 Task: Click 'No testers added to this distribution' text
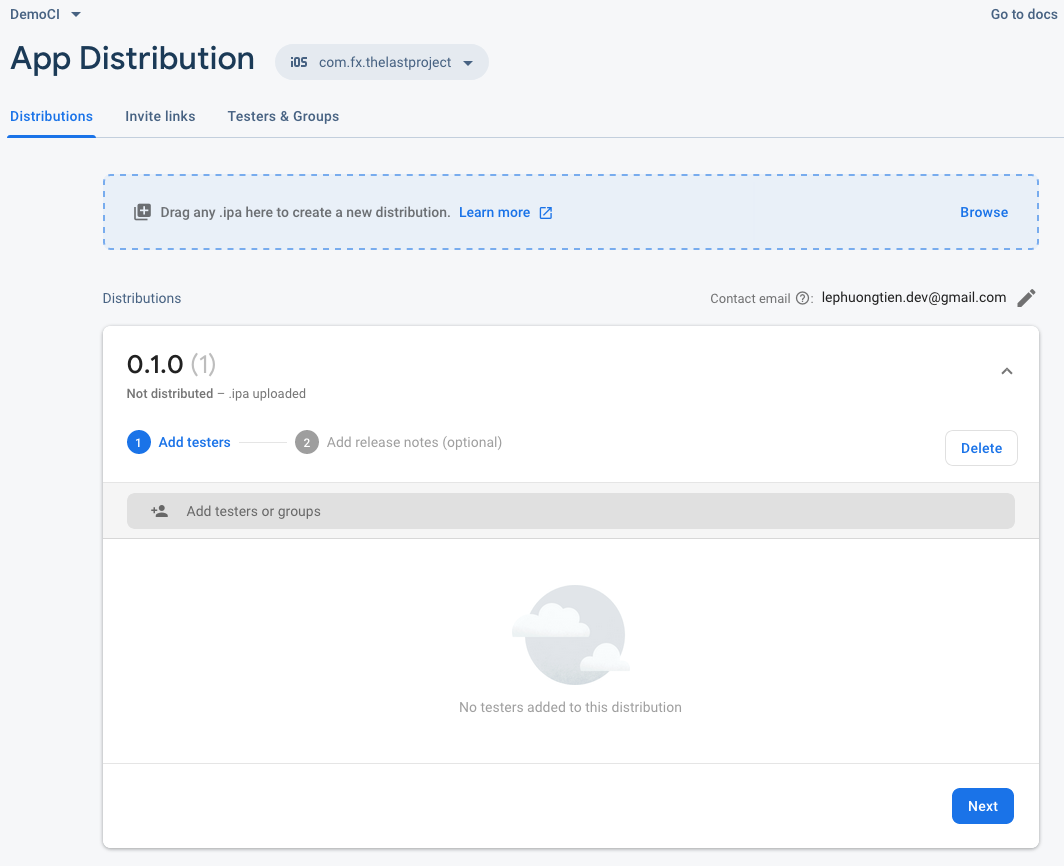coord(570,707)
